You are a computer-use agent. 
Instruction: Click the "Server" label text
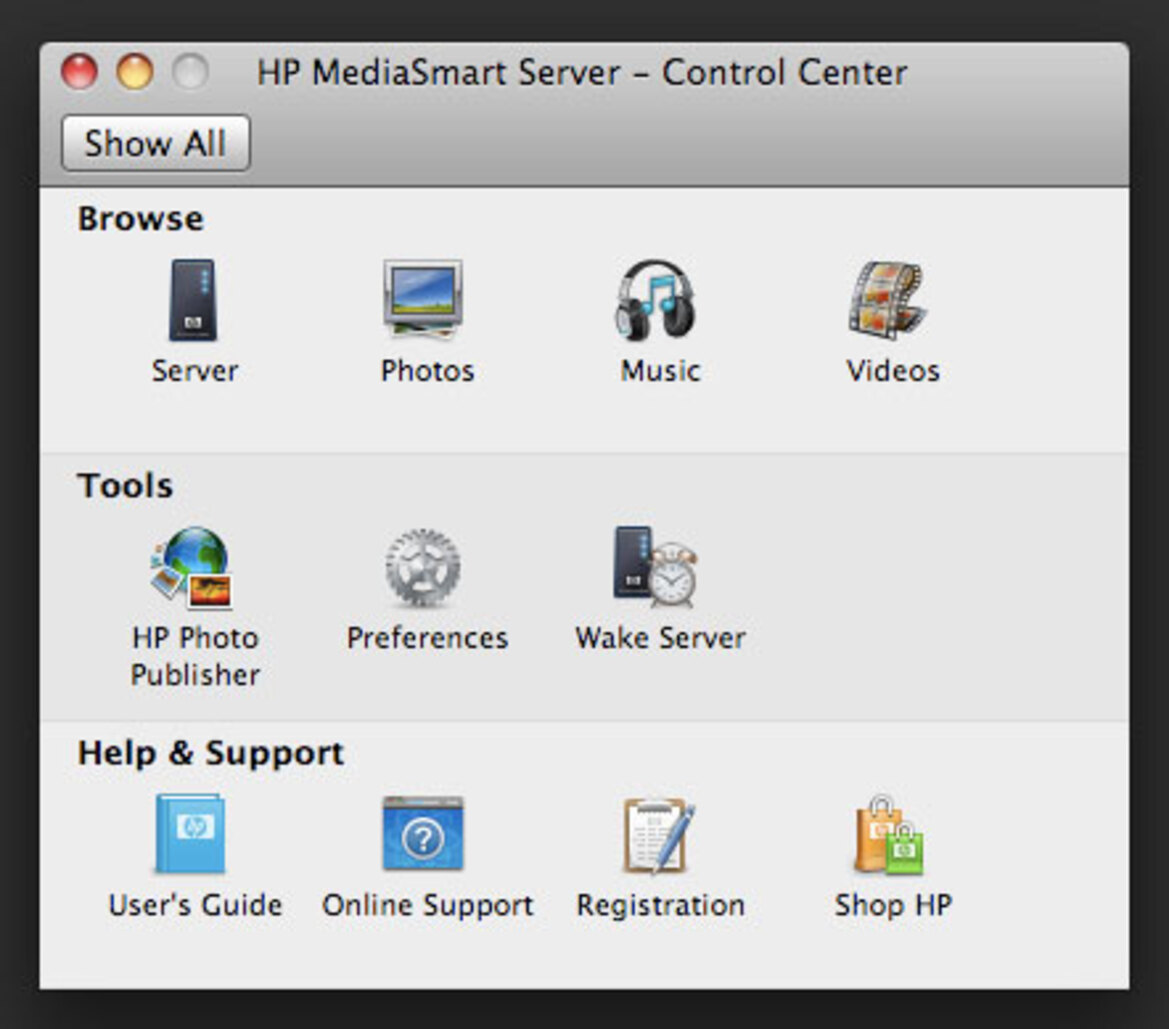195,371
